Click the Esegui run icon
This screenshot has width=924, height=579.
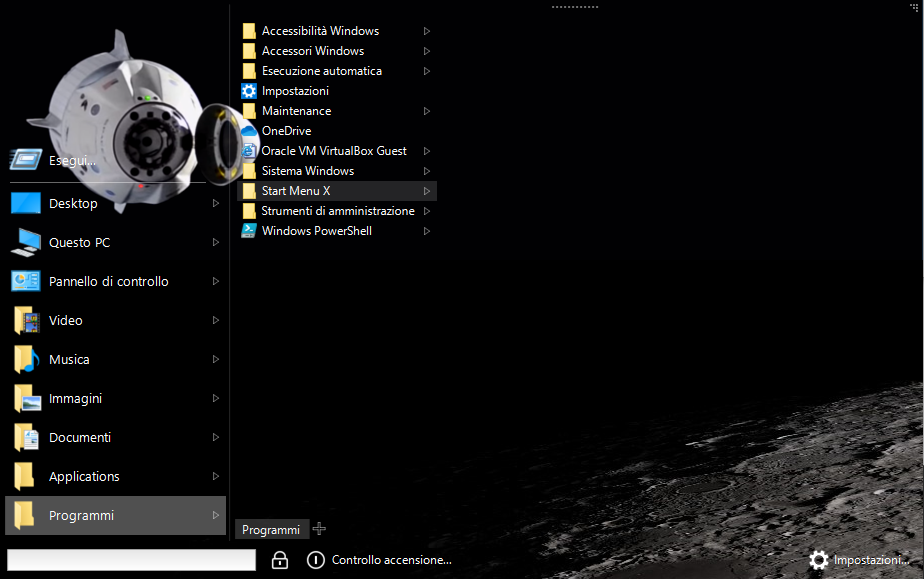(26, 160)
